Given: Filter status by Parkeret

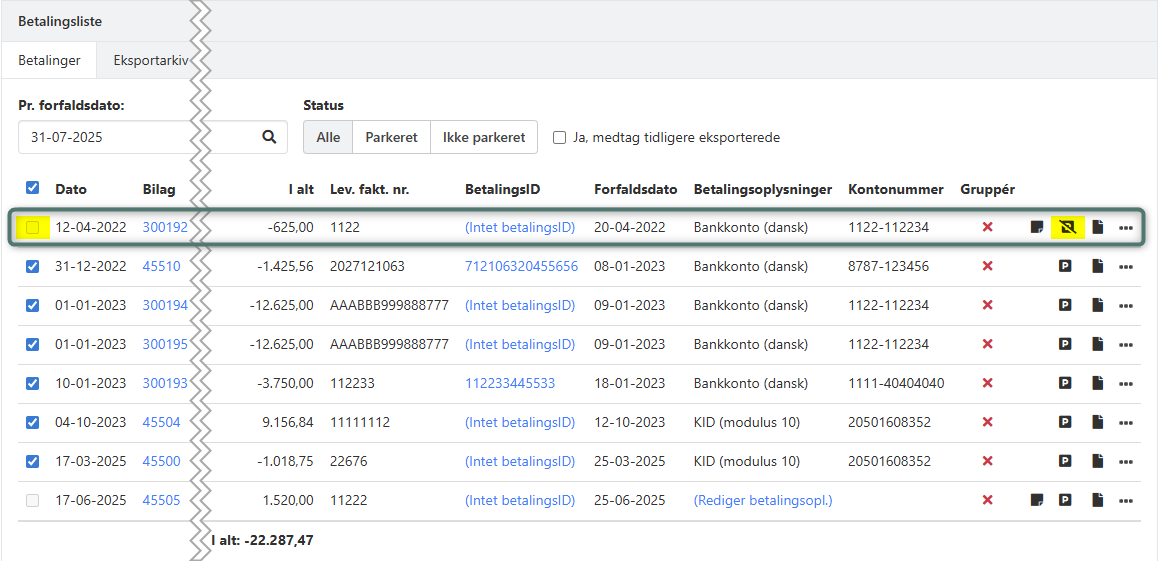Looking at the screenshot, I should click(391, 138).
